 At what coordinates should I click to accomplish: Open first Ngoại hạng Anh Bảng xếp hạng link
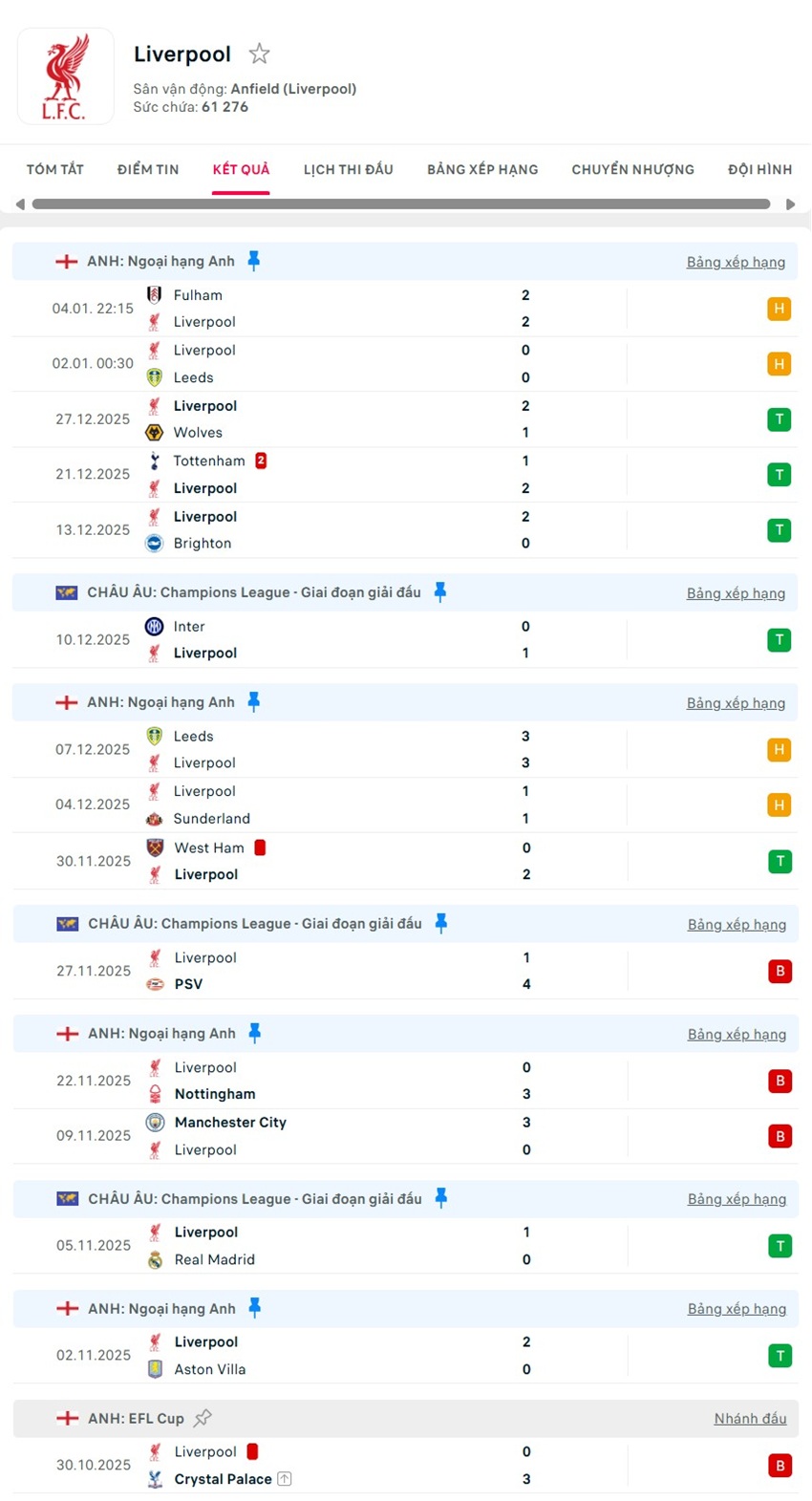(x=736, y=262)
